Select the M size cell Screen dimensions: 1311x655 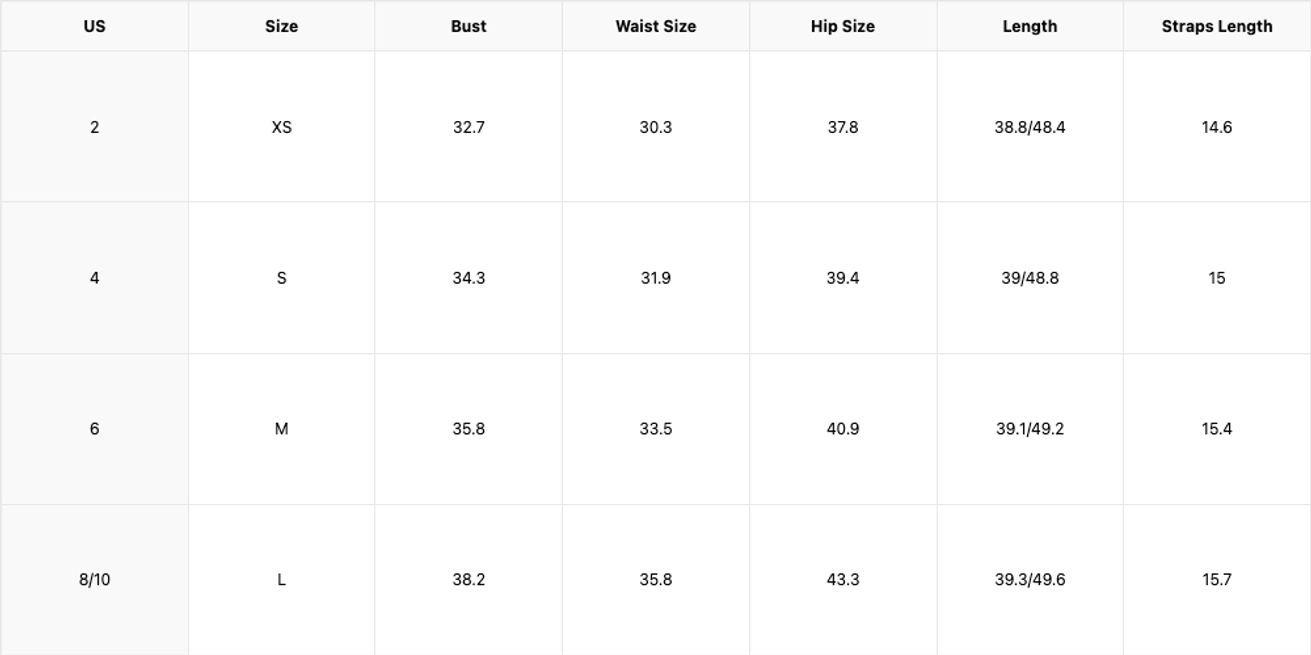[x=281, y=429]
